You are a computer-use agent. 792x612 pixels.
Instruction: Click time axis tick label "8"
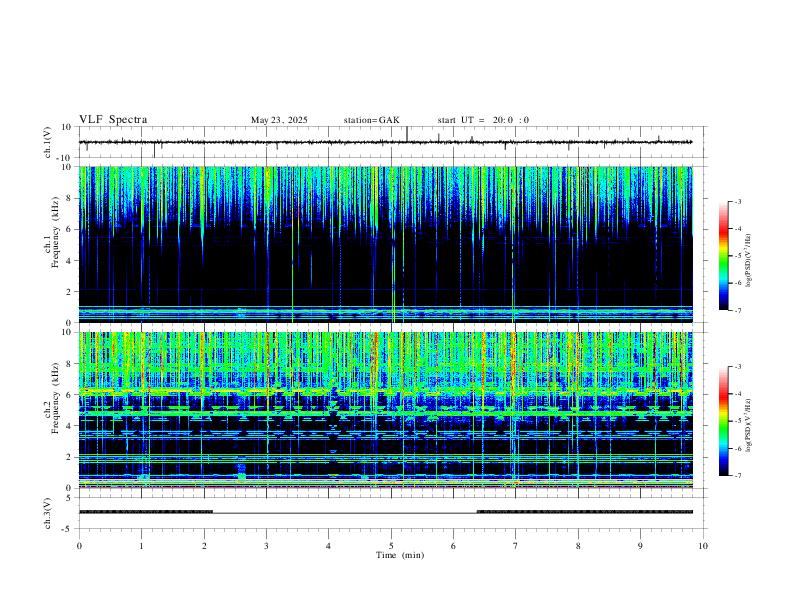(578, 546)
